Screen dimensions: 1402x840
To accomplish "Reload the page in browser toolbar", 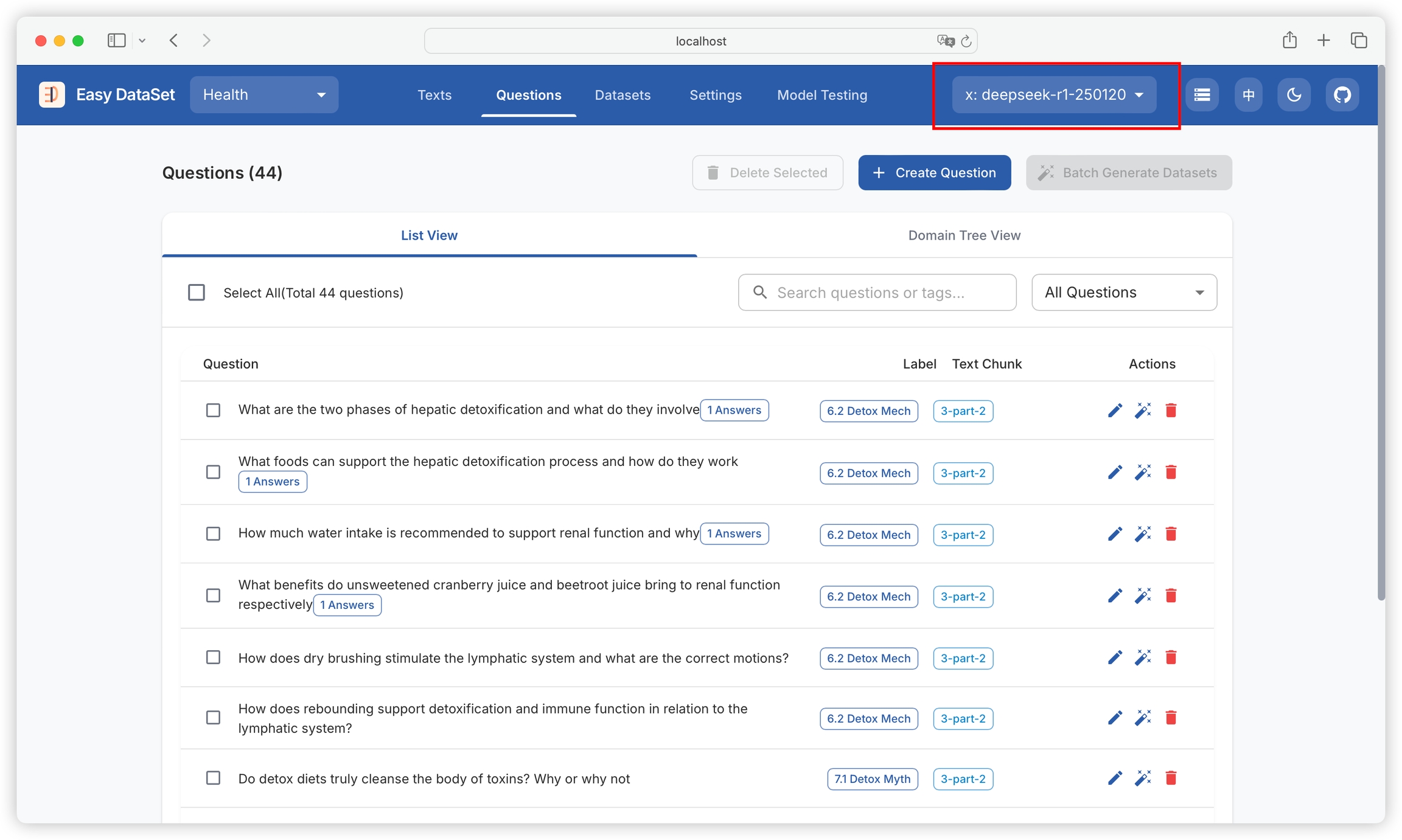I will 966,41.
